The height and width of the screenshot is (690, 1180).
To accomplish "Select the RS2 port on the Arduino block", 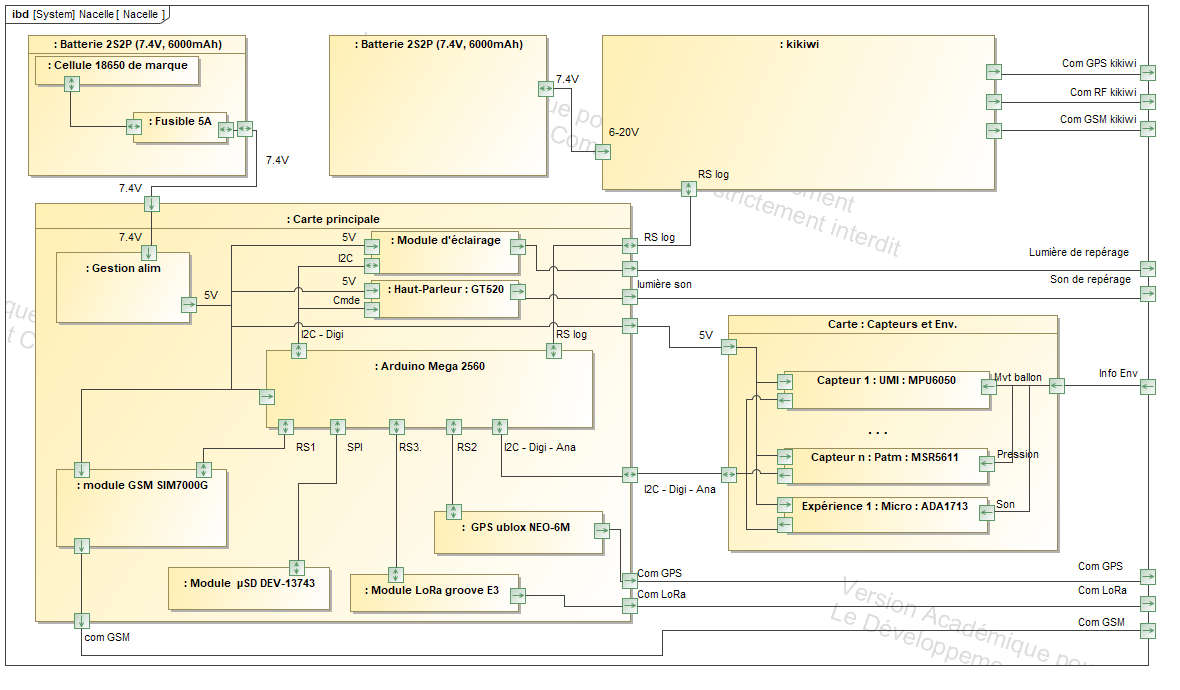I will 453,427.
